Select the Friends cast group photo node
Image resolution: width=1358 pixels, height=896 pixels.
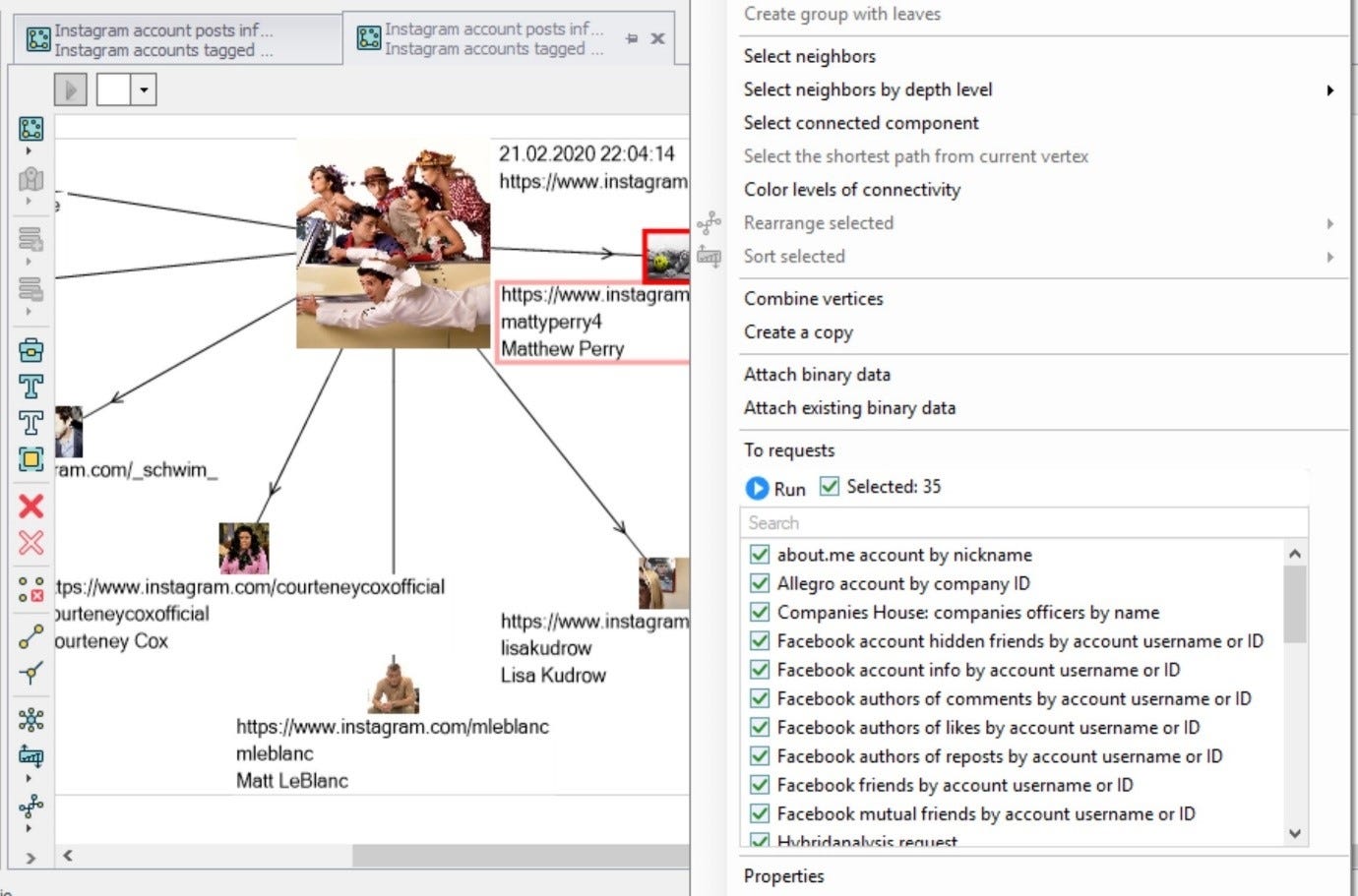[394, 243]
